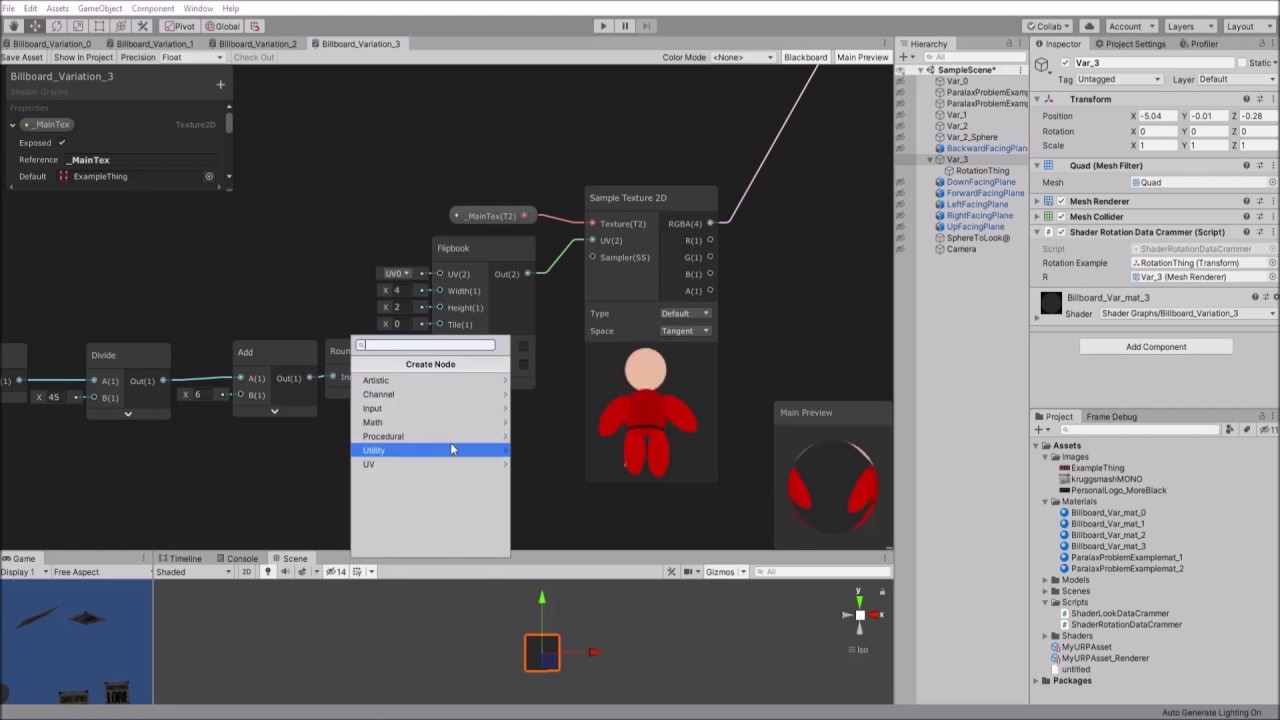Collapse the Transform component foldout
The height and width of the screenshot is (720, 1280).
coord(1037,99)
